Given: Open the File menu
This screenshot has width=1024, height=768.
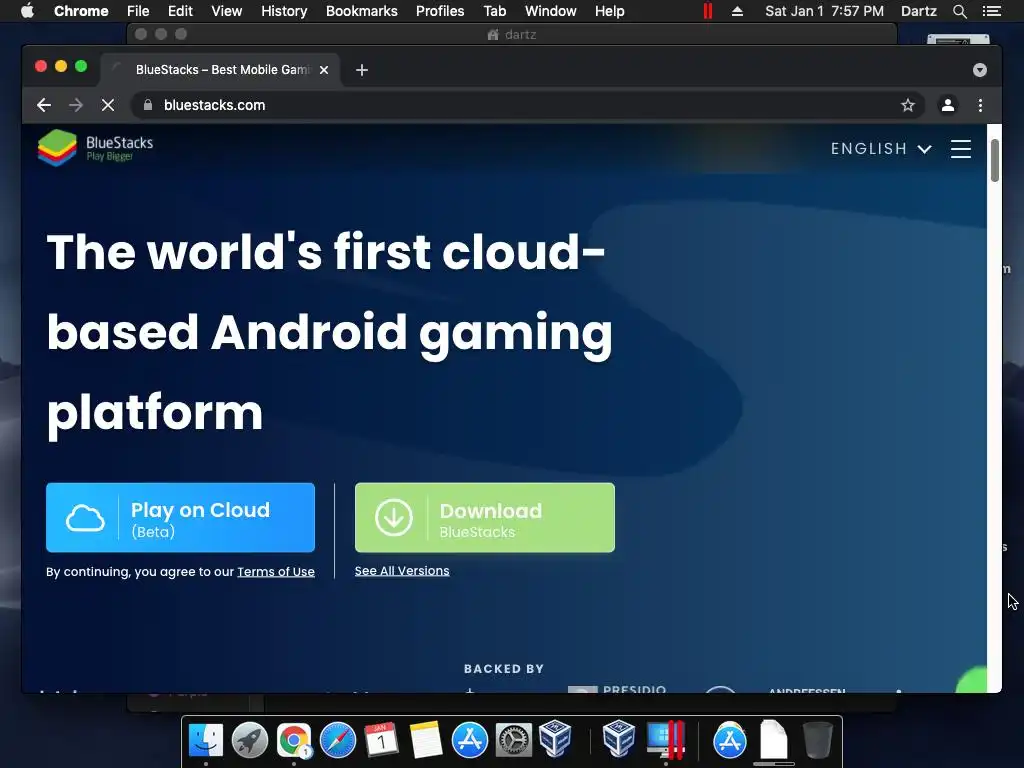Looking at the screenshot, I should [138, 11].
